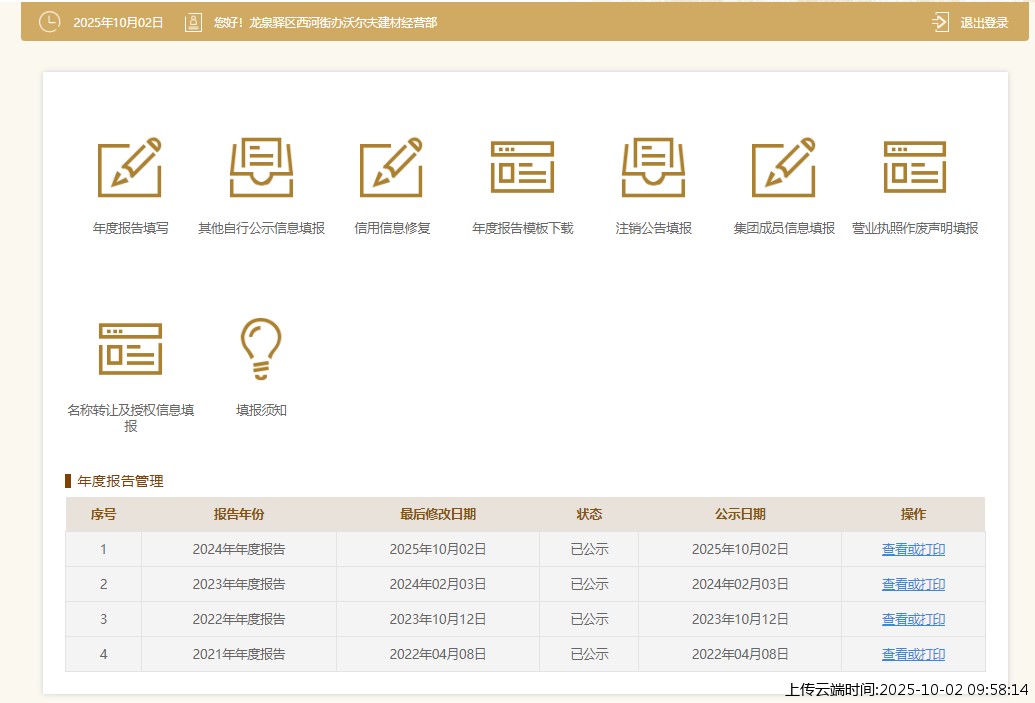This screenshot has height=703, width=1035.
Task: Click 查看或打印 for the 2022 annual report
Action: tap(913, 619)
